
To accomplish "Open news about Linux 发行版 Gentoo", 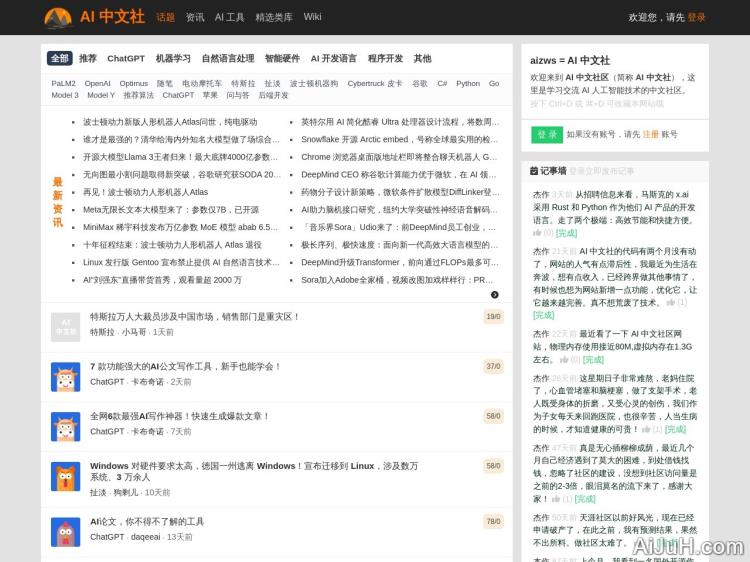I will [181, 262].
